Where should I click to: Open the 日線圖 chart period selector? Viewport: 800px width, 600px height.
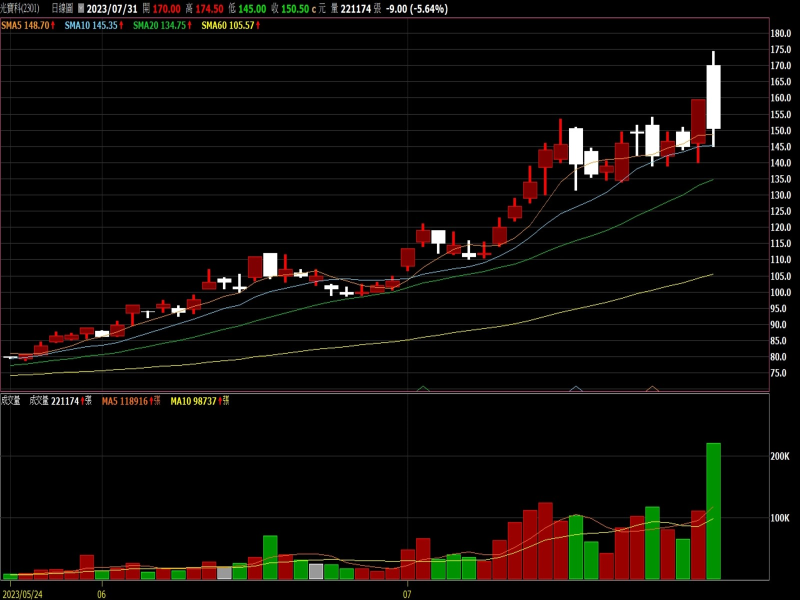(x=62, y=9)
